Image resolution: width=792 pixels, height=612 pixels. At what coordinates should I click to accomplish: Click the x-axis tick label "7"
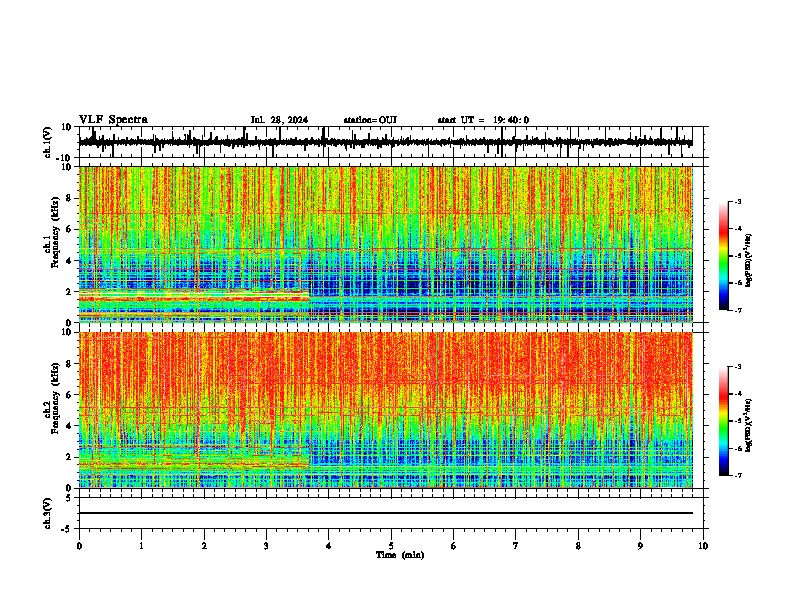[516, 546]
